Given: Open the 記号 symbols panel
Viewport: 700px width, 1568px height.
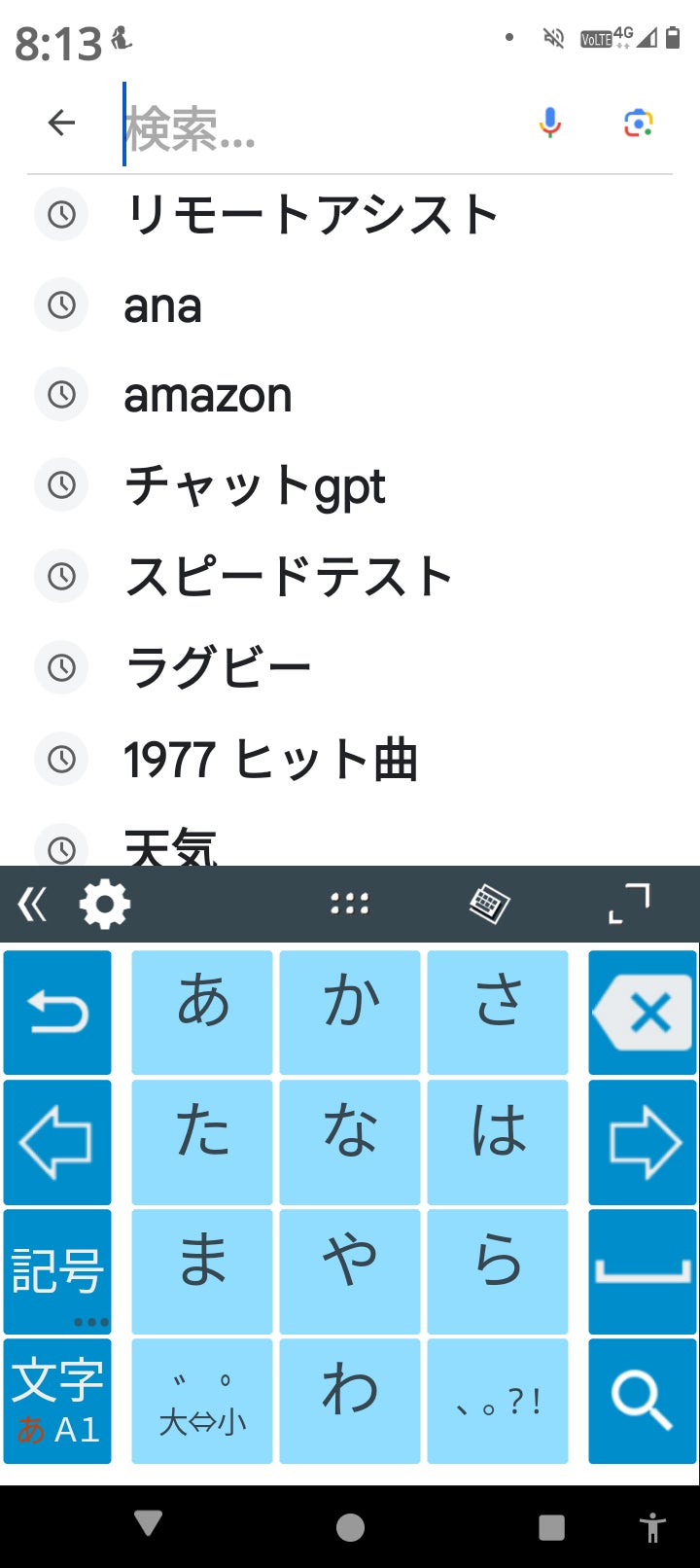Looking at the screenshot, I should click(x=57, y=1271).
